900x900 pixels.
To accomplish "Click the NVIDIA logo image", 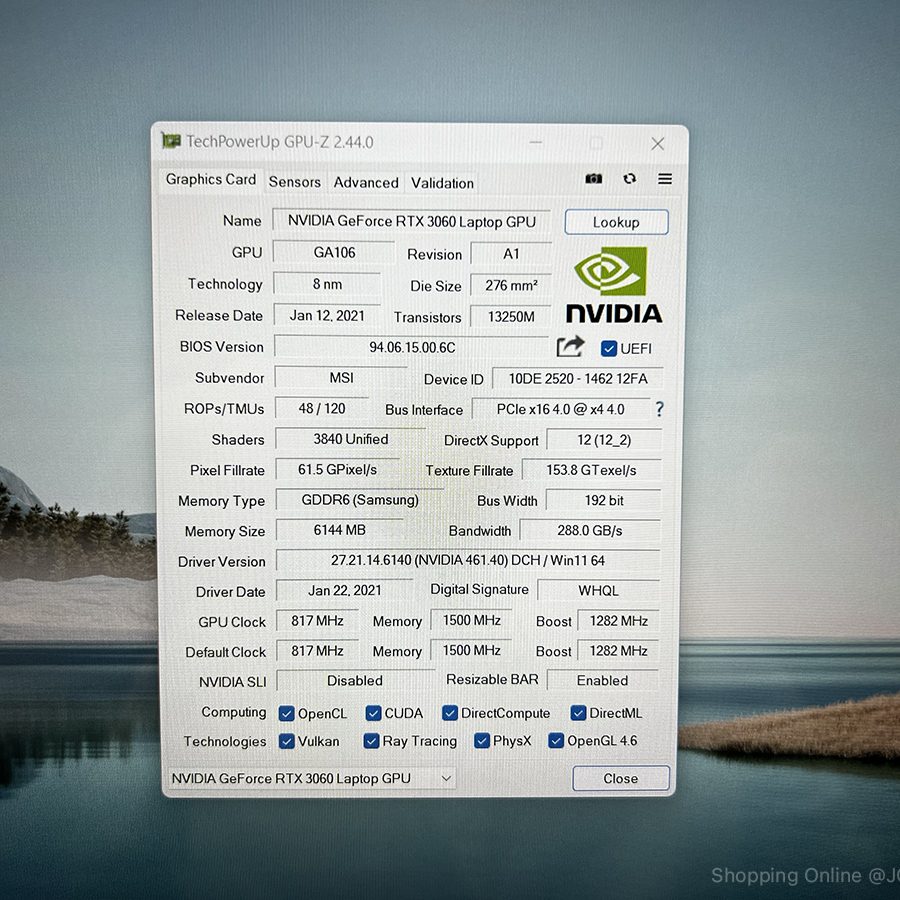I will (x=614, y=285).
